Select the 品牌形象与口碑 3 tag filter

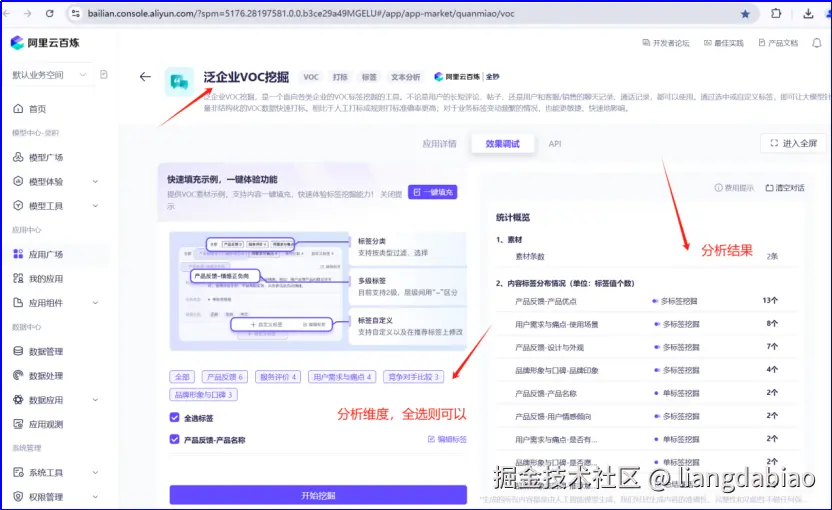tap(203, 395)
